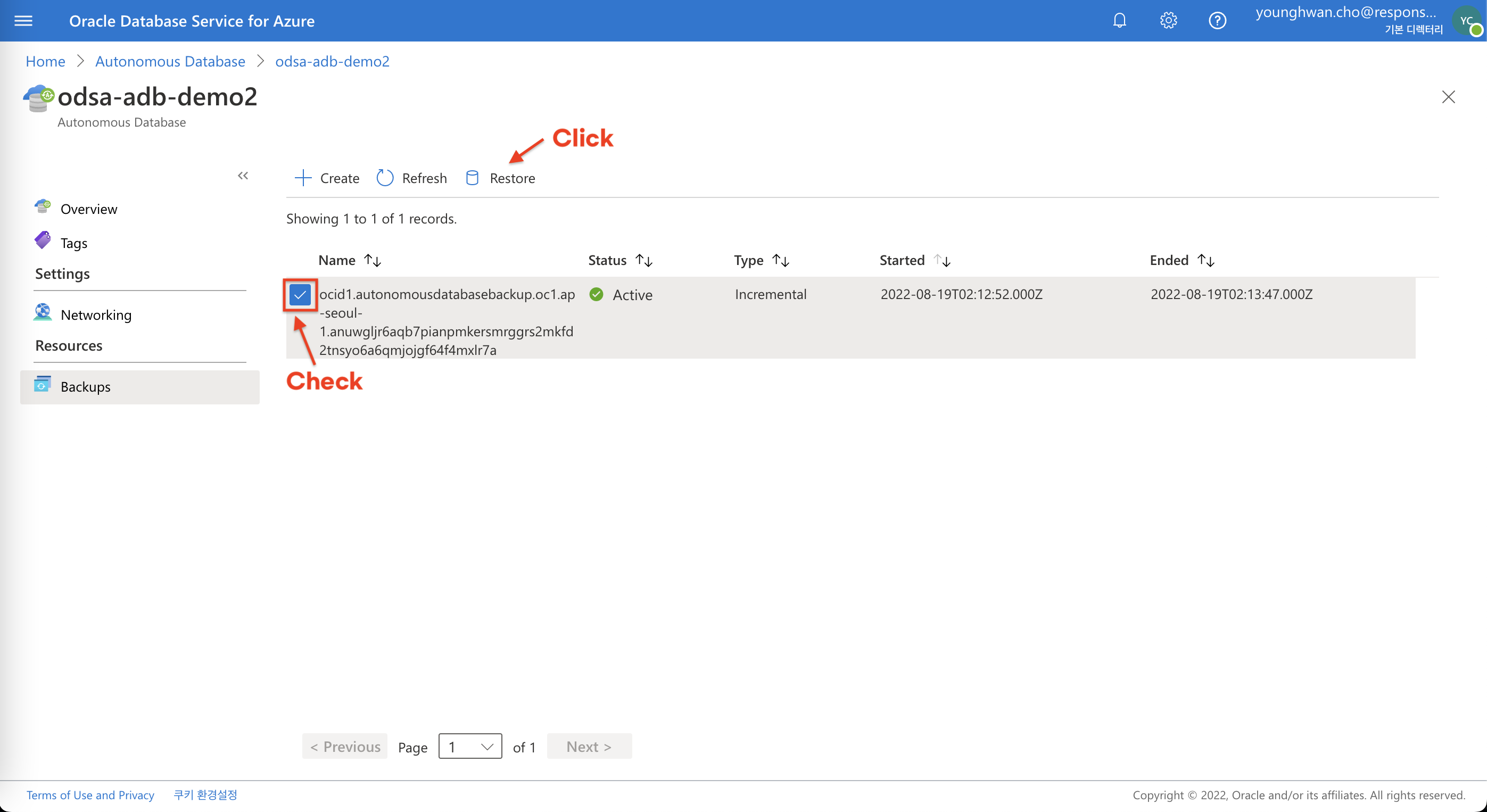
Task: Click the backup name ocid1.autonomousdatabasebackup text
Action: 448,322
